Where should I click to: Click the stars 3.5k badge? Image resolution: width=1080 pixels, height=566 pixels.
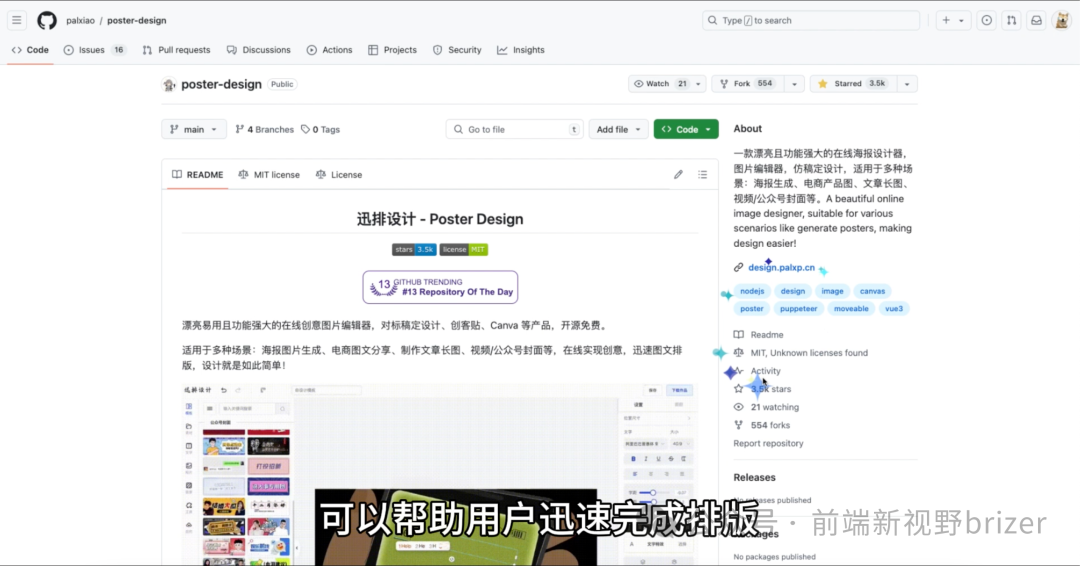414,249
